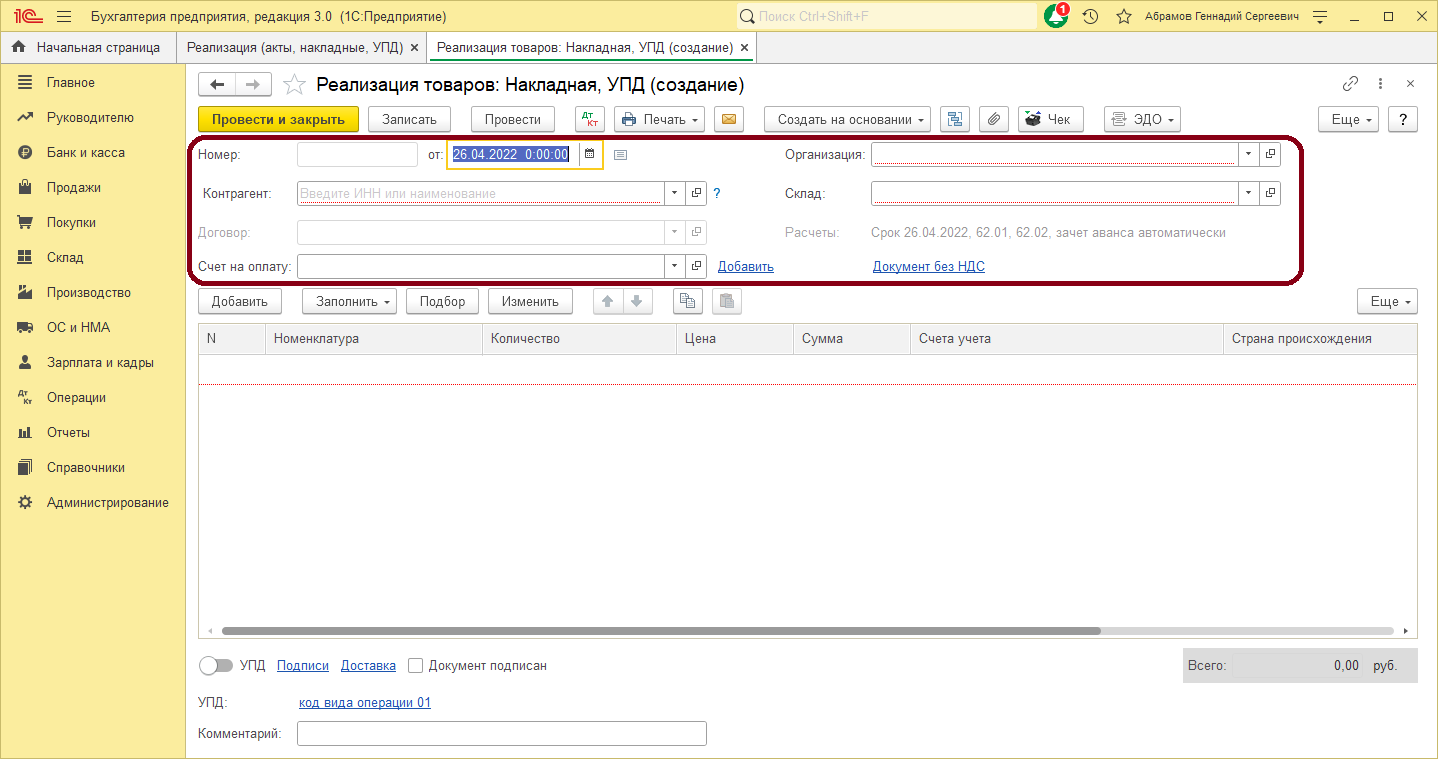Check the Документ подписан checkbox

(417, 665)
